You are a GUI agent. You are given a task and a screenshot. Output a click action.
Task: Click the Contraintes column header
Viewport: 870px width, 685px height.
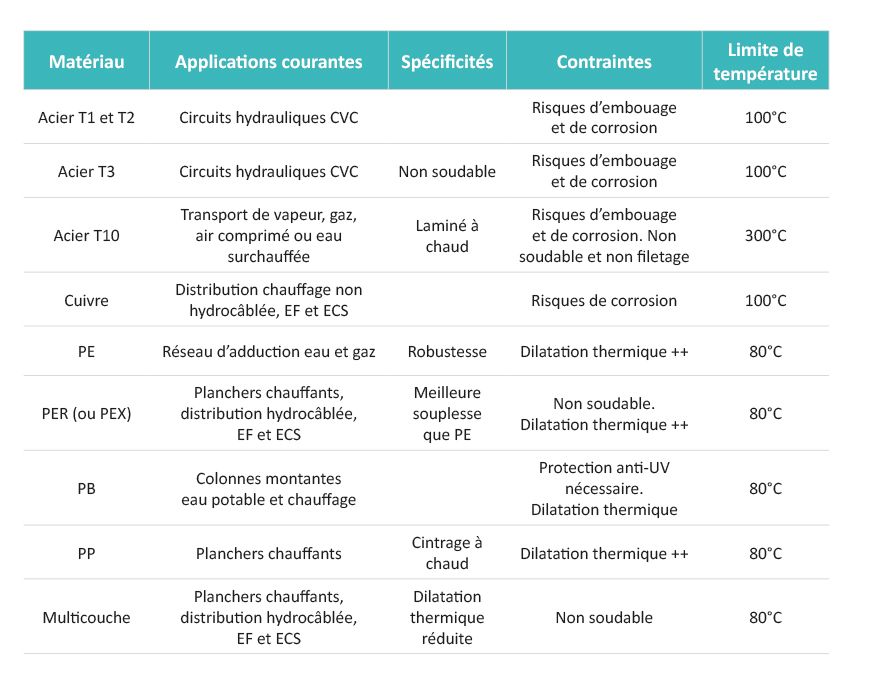click(604, 62)
